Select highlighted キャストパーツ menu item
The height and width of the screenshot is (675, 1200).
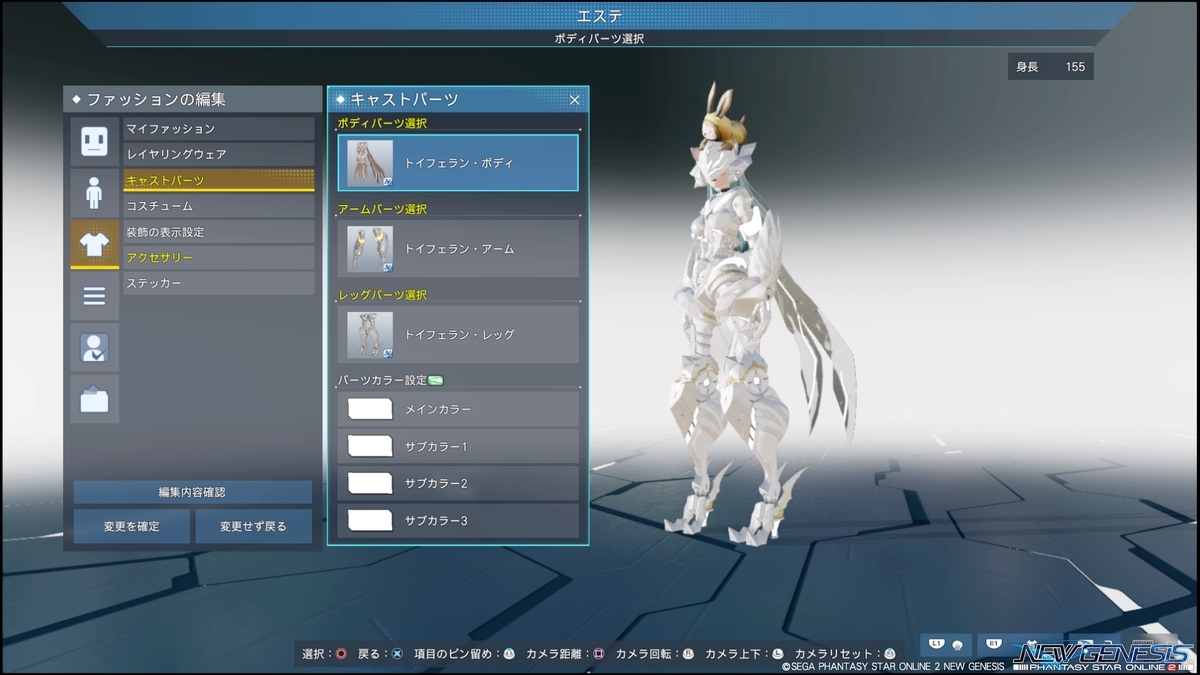coord(218,180)
